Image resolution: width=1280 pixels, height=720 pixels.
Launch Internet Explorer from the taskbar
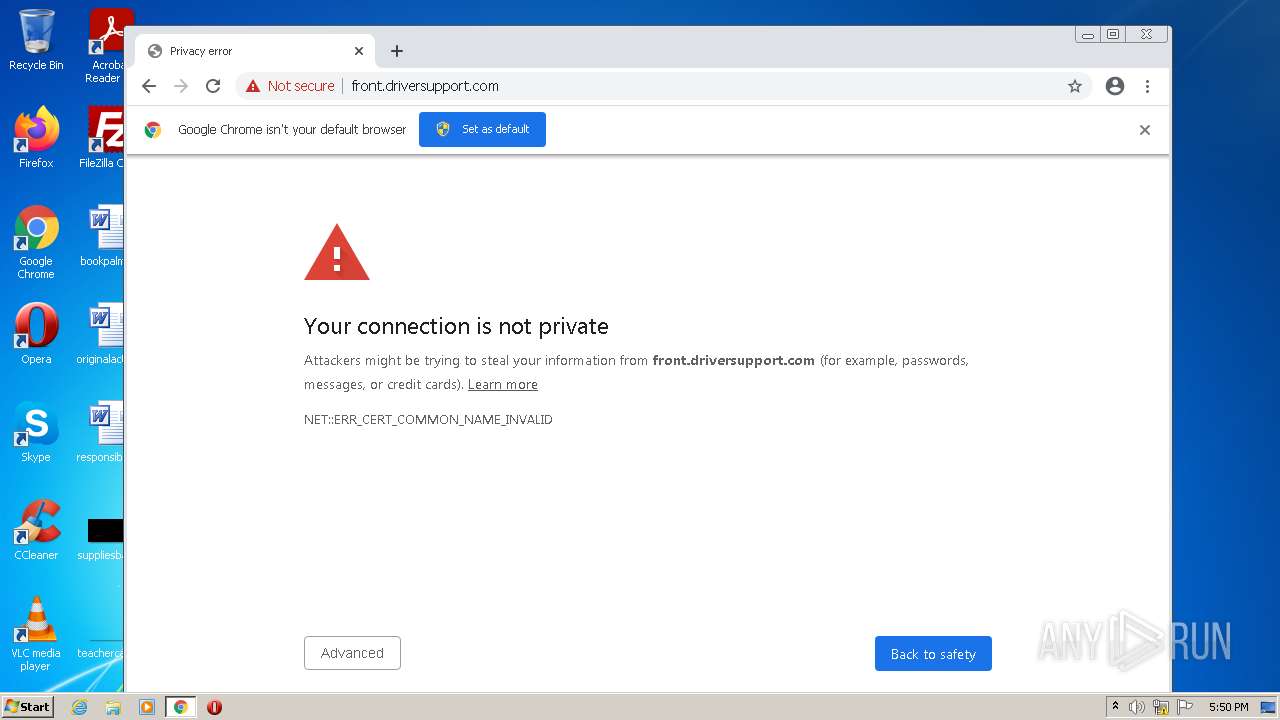(x=79, y=707)
